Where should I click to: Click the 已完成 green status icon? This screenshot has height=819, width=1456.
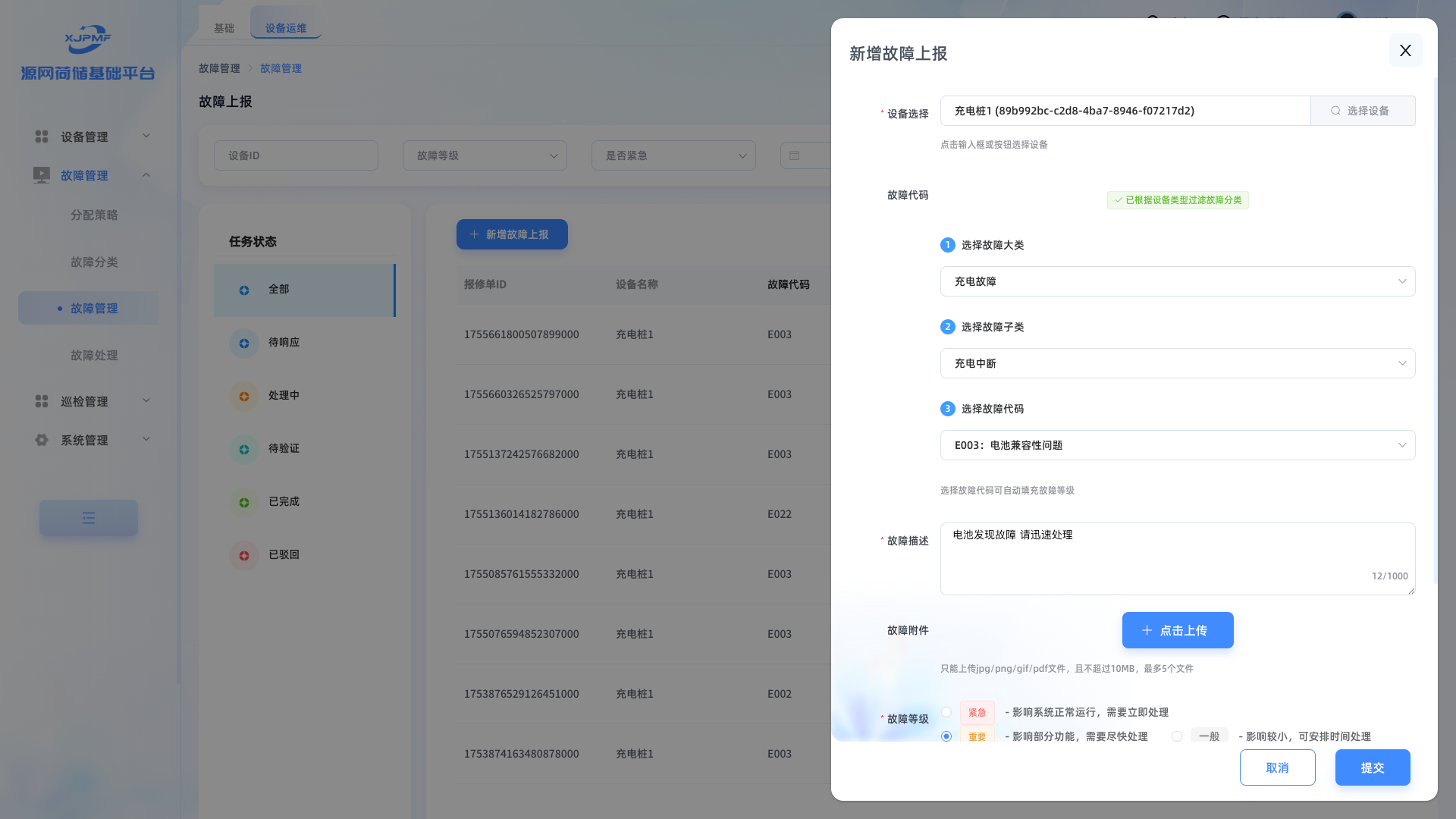click(244, 503)
